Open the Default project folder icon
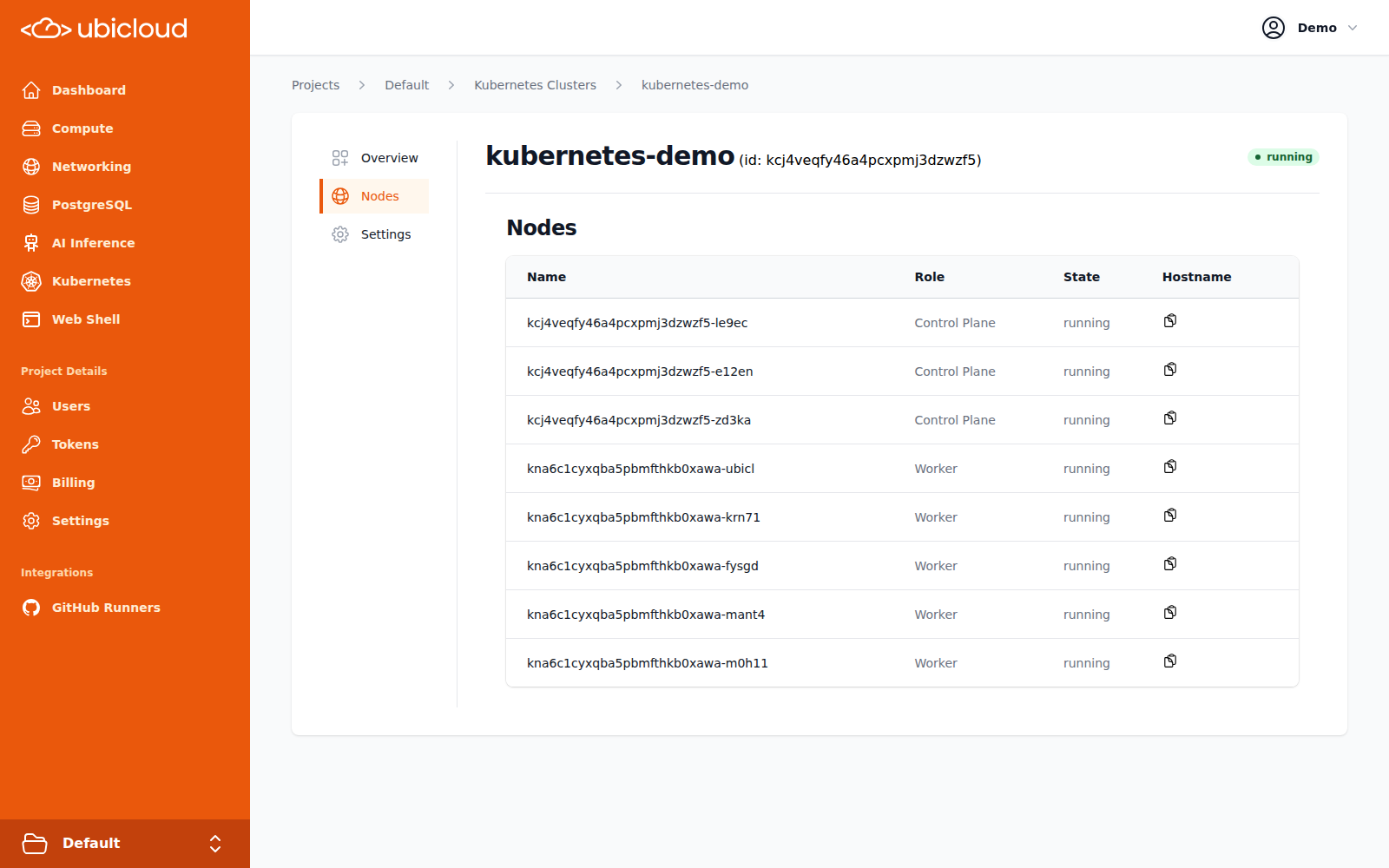Viewport: 1389px width, 868px height. (x=35, y=844)
